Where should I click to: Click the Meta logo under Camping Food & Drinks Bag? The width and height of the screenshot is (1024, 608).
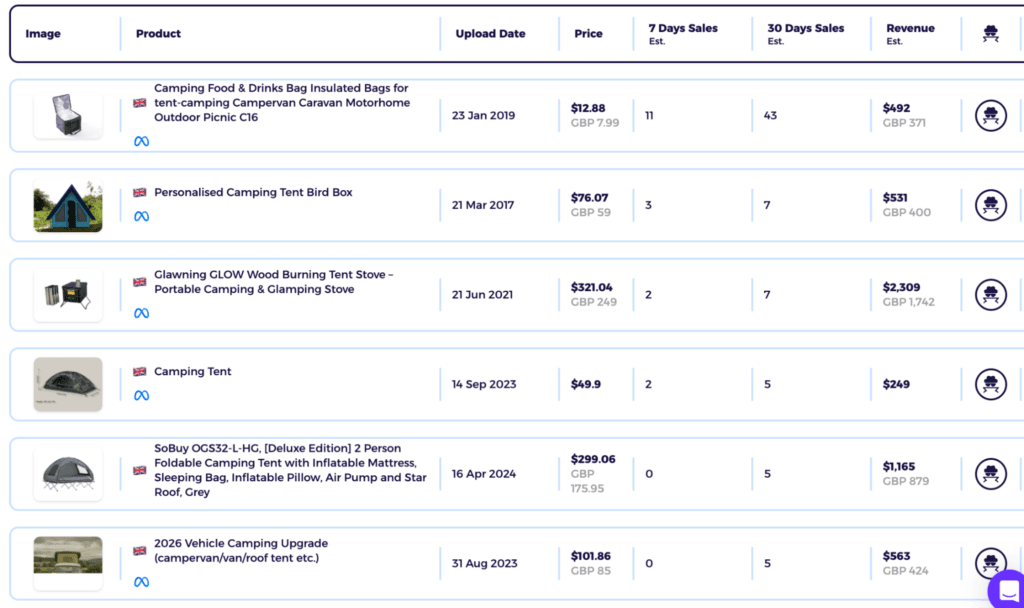coord(141,141)
